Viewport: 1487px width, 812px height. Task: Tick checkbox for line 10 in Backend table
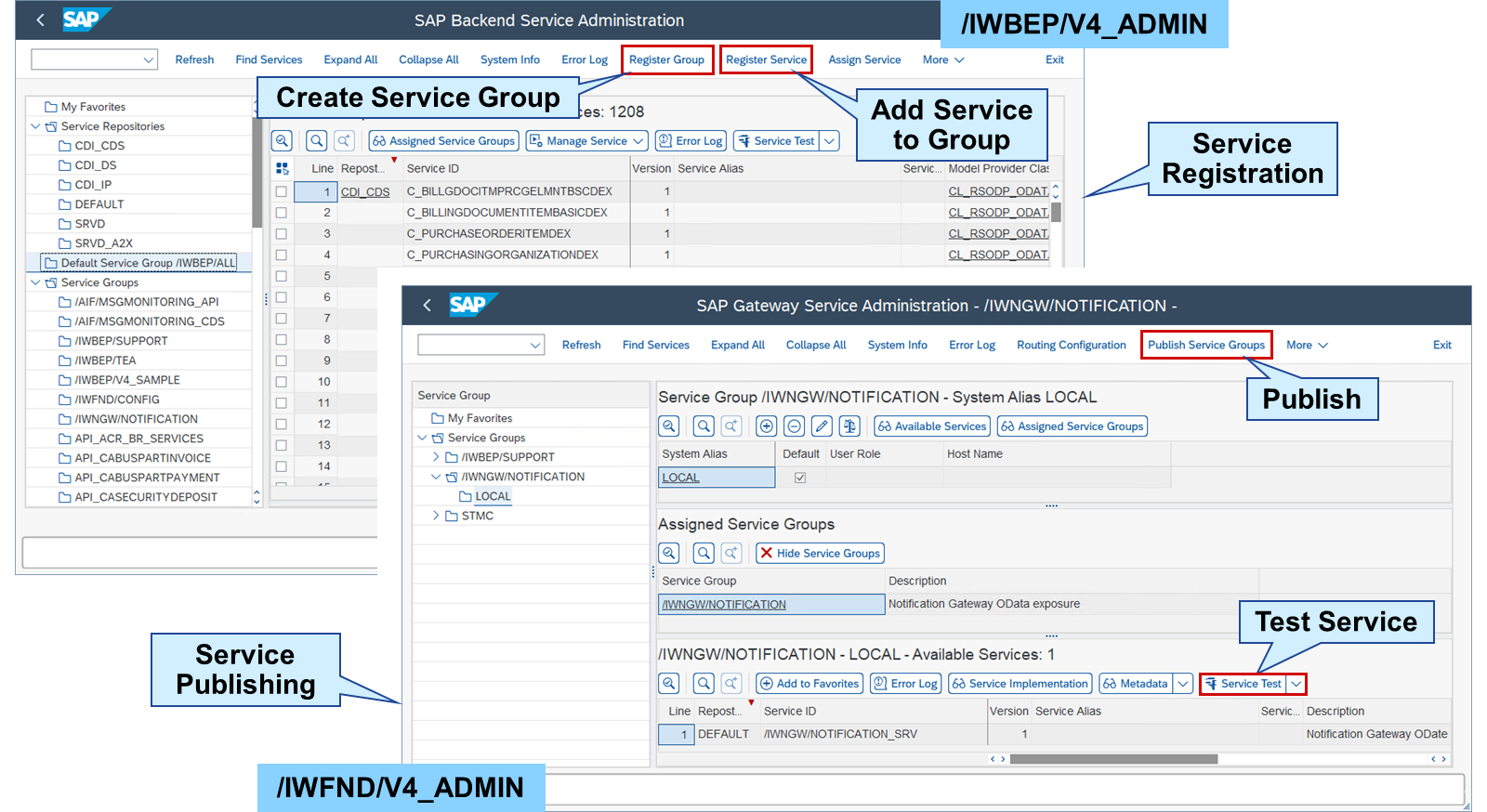[281, 382]
